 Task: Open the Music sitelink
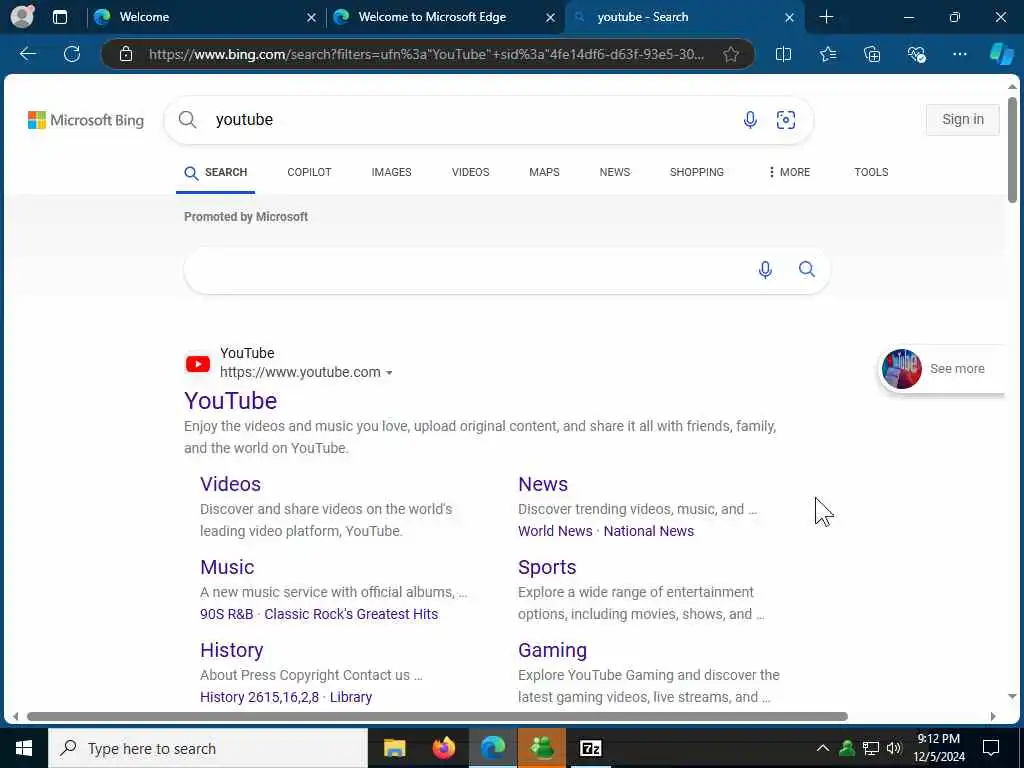(227, 567)
